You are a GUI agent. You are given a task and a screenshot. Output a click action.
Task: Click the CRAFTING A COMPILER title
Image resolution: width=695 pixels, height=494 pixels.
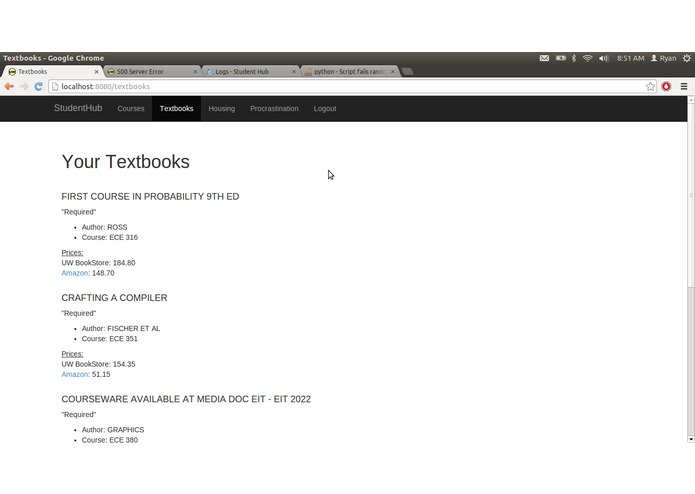point(114,298)
